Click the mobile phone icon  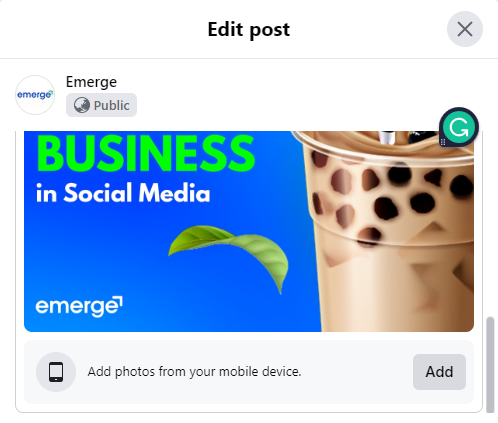pyautogui.click(x=56, y=372)
